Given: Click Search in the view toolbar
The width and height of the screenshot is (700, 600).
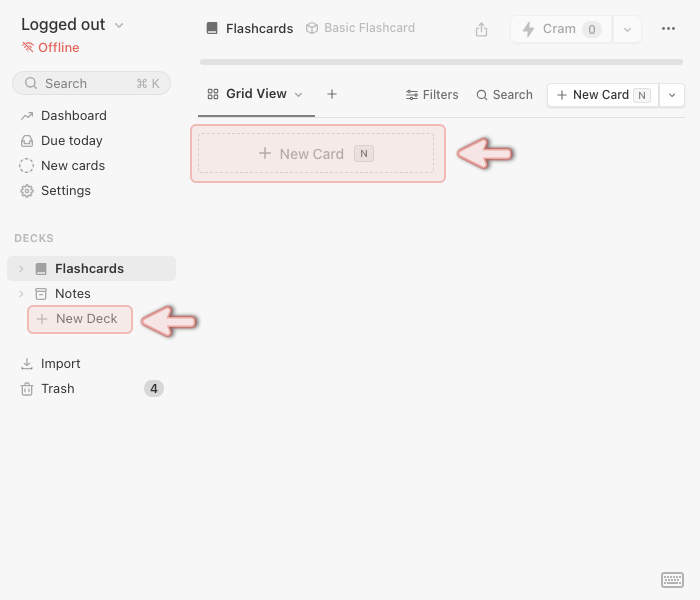Looking at the screenshot, I should pyautogui.click(x=504, y=95).
